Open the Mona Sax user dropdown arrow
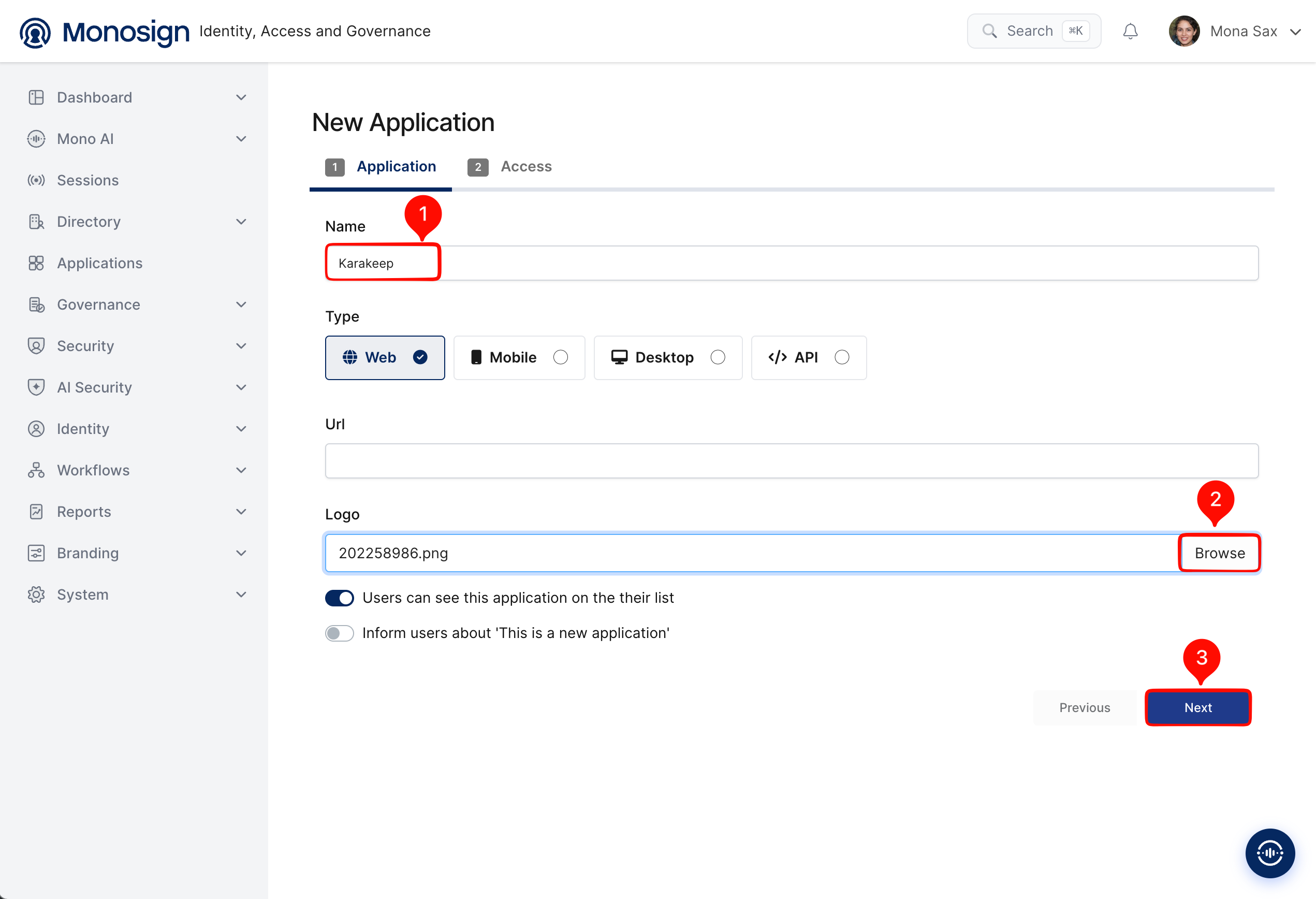This screenshot has width=1316, height=899. coord(1296,32)
